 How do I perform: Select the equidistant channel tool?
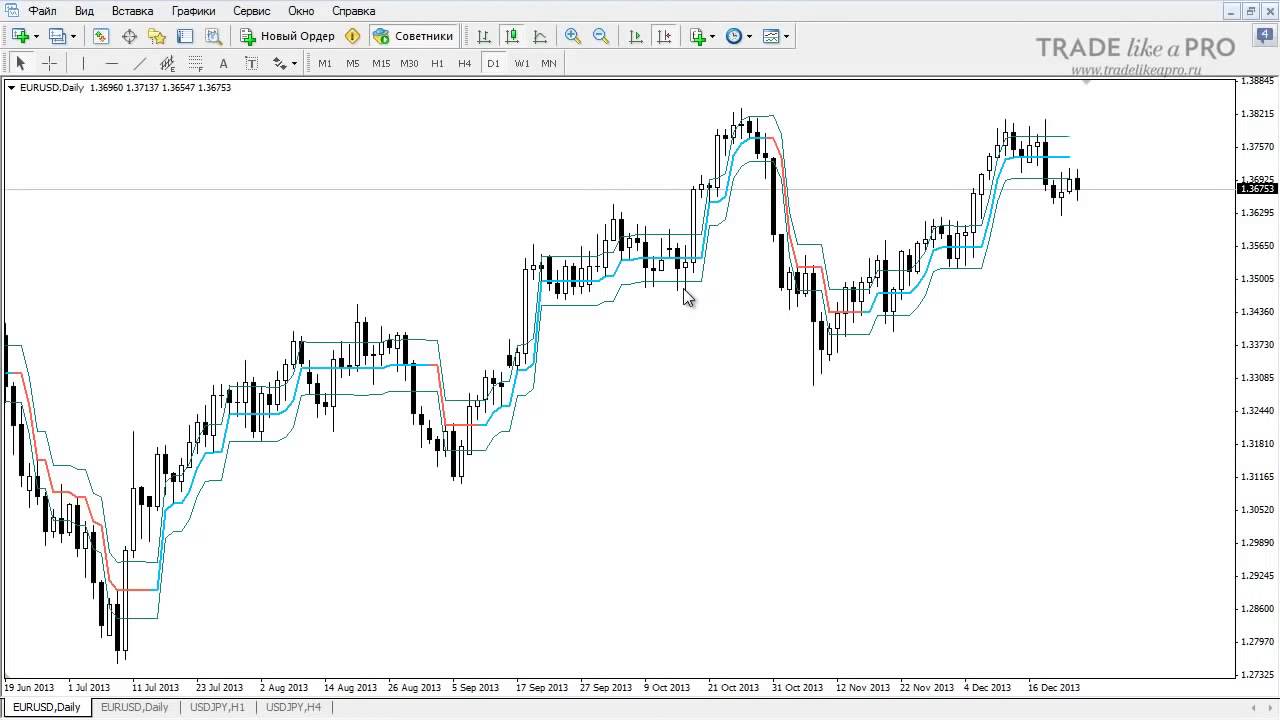(168, 63)
